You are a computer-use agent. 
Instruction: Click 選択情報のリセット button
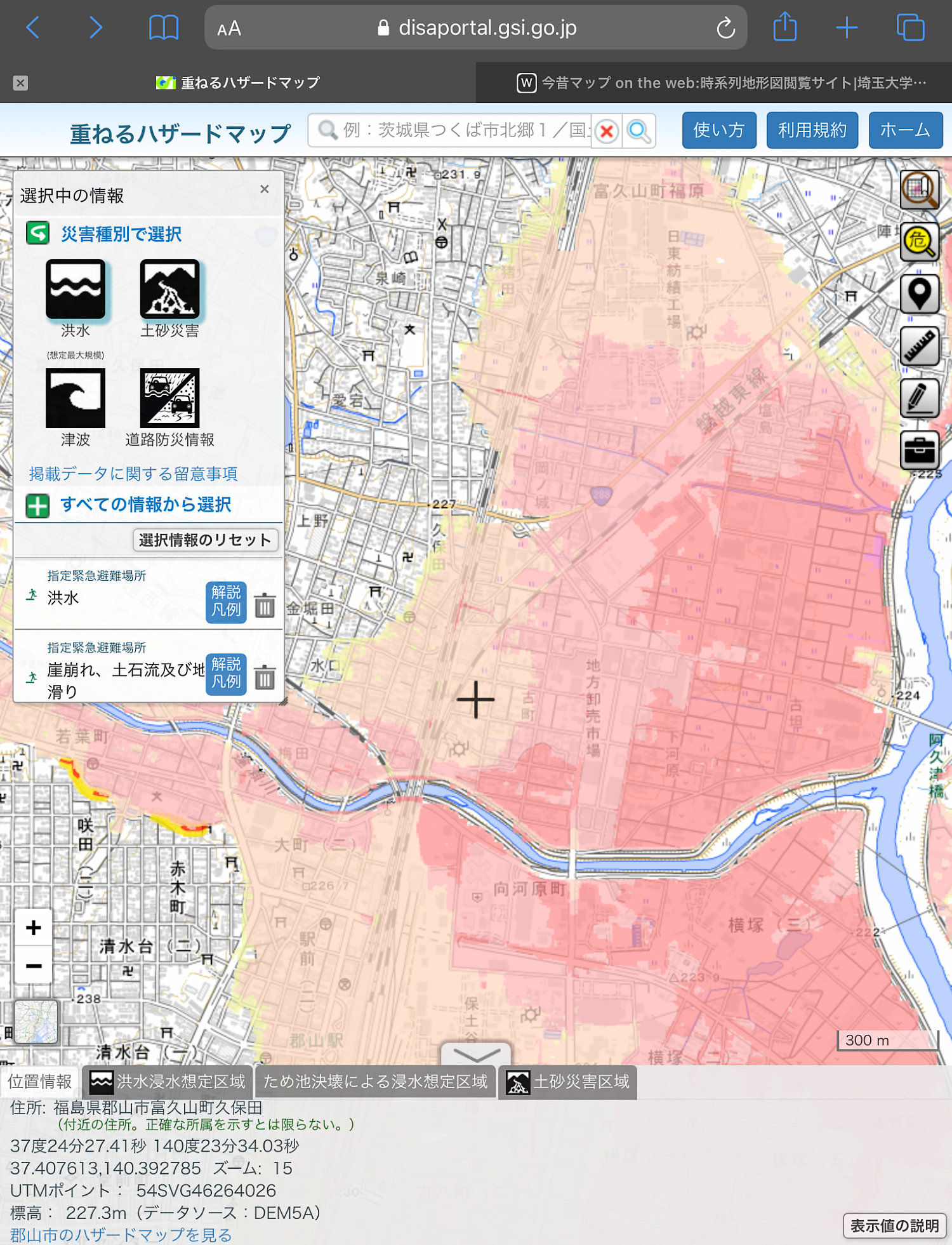coord(205,540)
